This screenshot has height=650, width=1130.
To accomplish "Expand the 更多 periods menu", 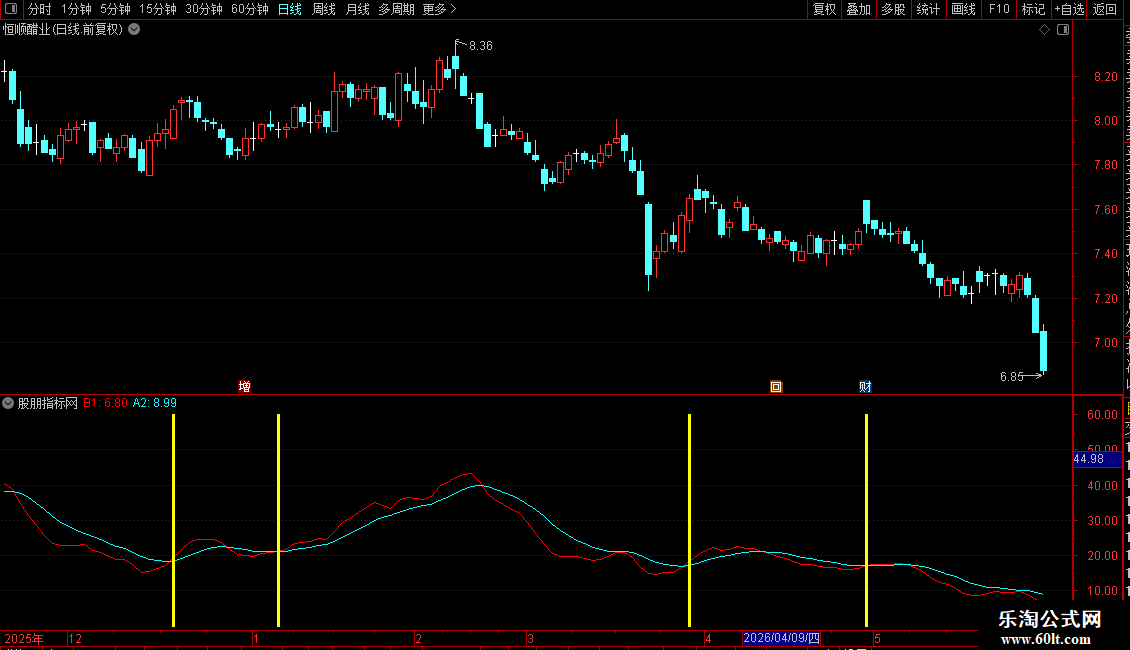I will coord(439,9).
